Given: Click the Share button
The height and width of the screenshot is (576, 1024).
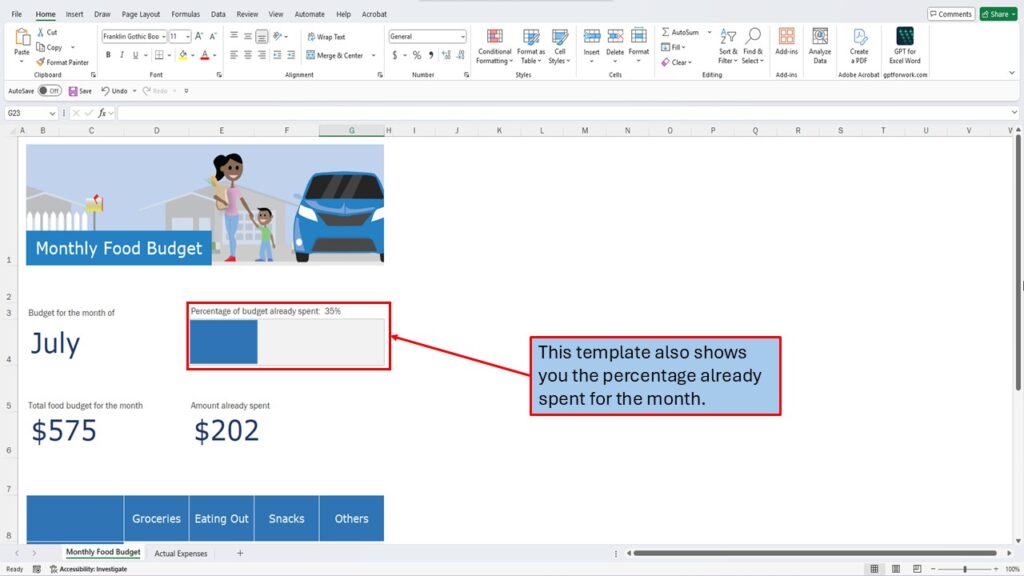Looking at the screenshot, I should click(997, 14).
